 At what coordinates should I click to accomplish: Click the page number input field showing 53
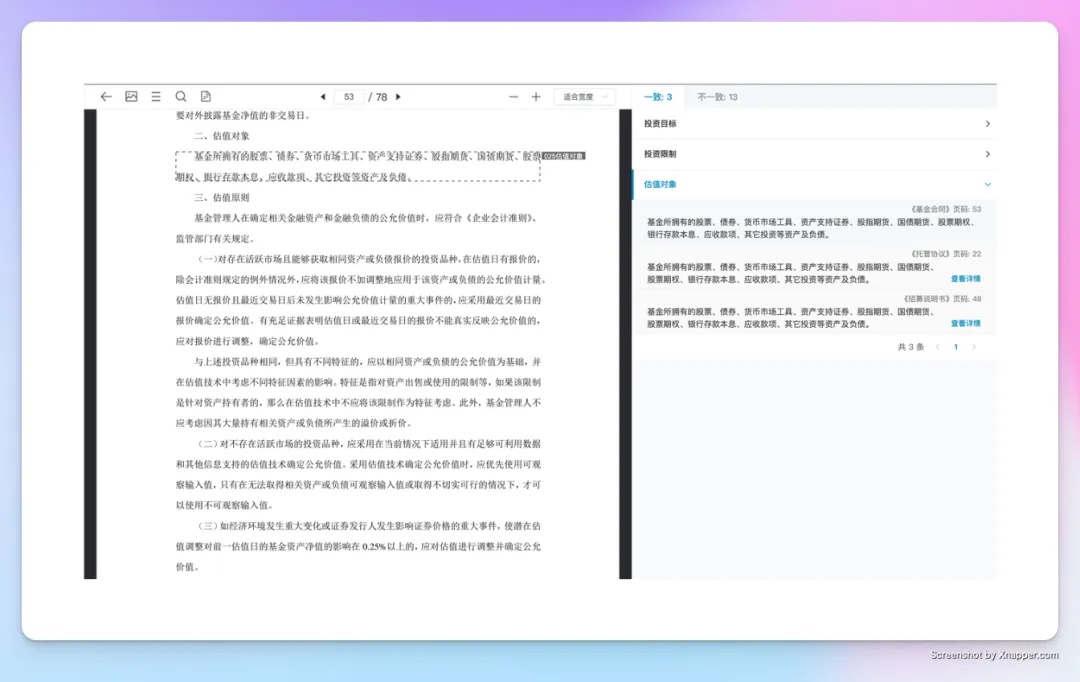pos(348,97)
